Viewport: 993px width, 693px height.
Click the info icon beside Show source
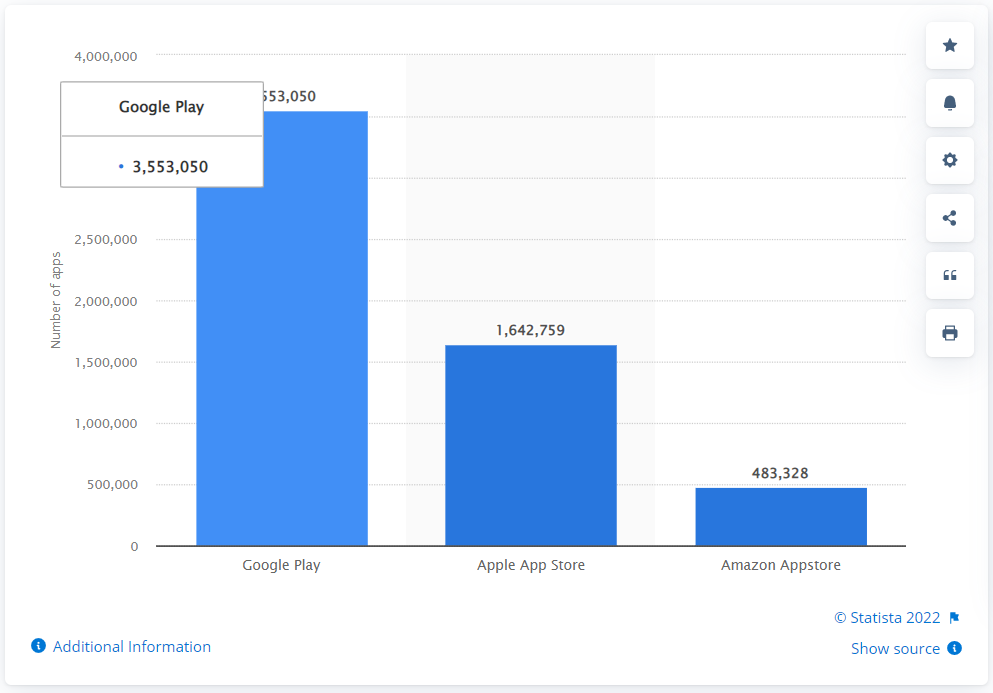pyautogui.click(x=954, y=648)
